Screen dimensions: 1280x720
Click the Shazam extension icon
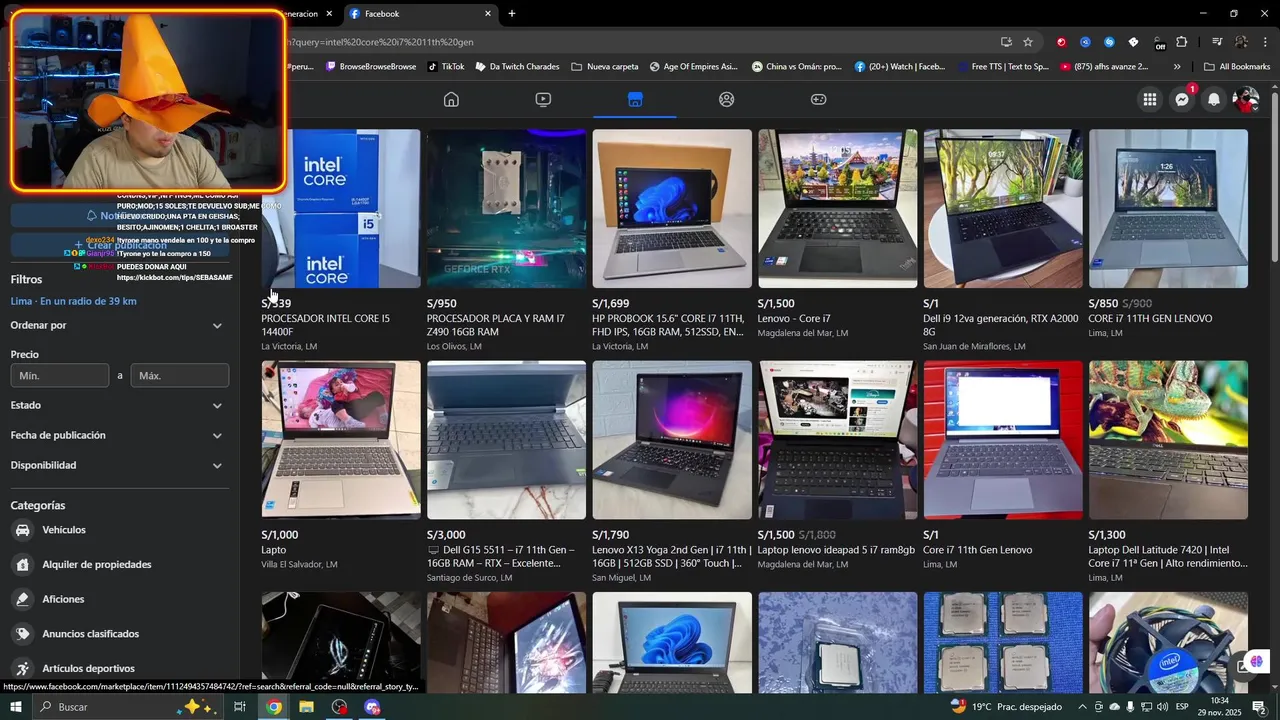point(1109,42)
